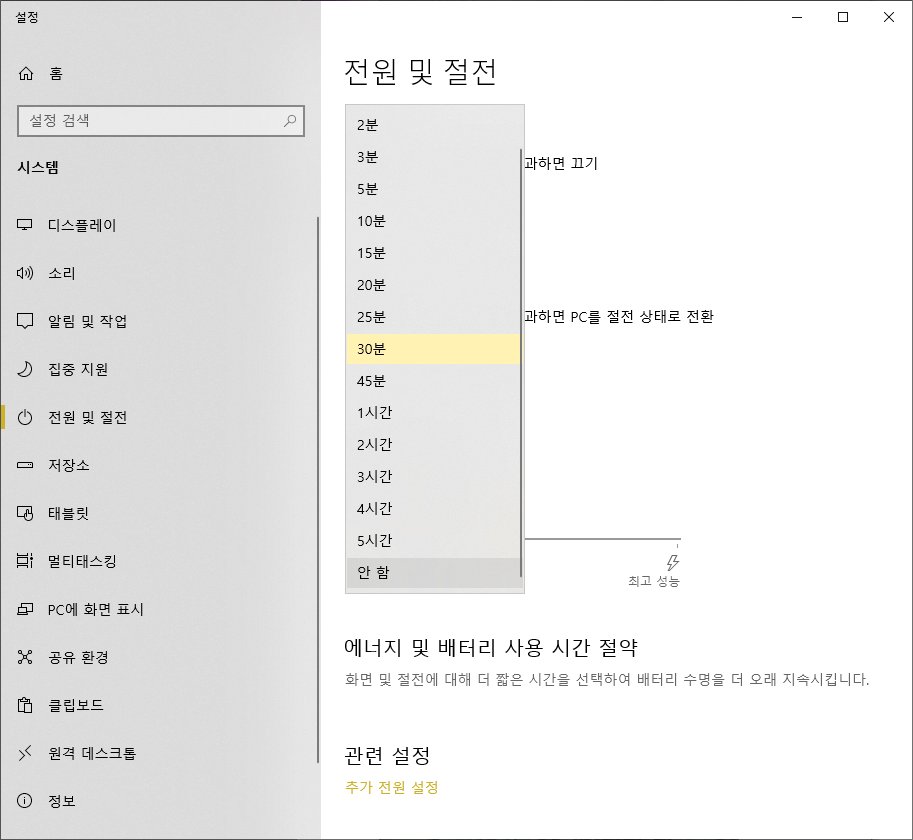Open 추가 전원 설정 link
The width and height of the screenshot is (913, 840).
point(391,788)
